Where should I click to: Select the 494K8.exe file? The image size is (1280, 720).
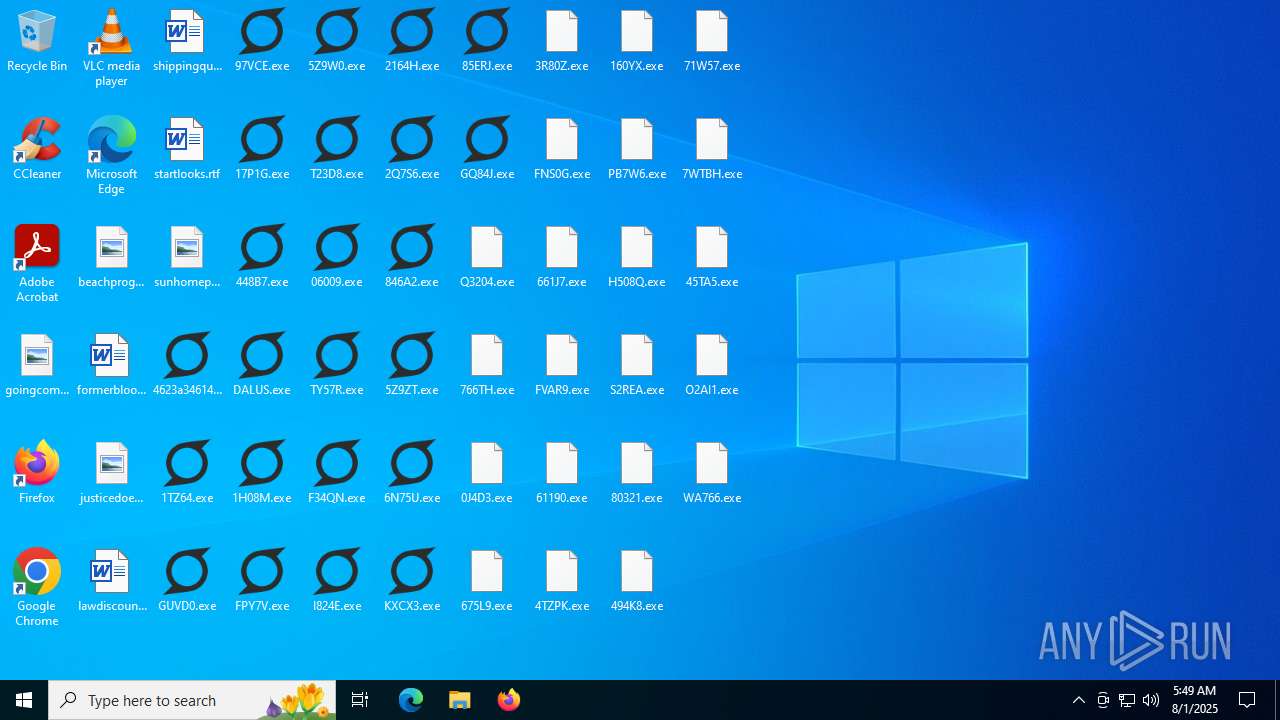click(637, 582)
